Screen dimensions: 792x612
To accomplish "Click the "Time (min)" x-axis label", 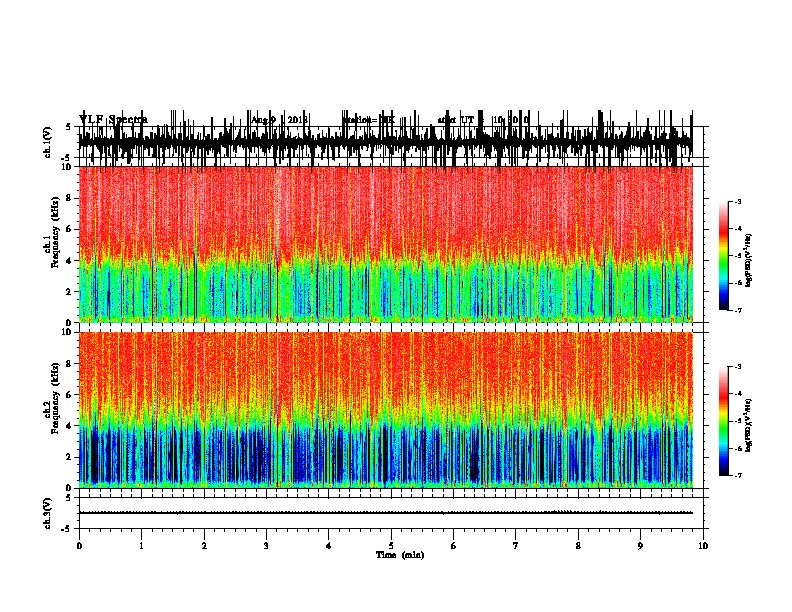I will click(400, 555).
